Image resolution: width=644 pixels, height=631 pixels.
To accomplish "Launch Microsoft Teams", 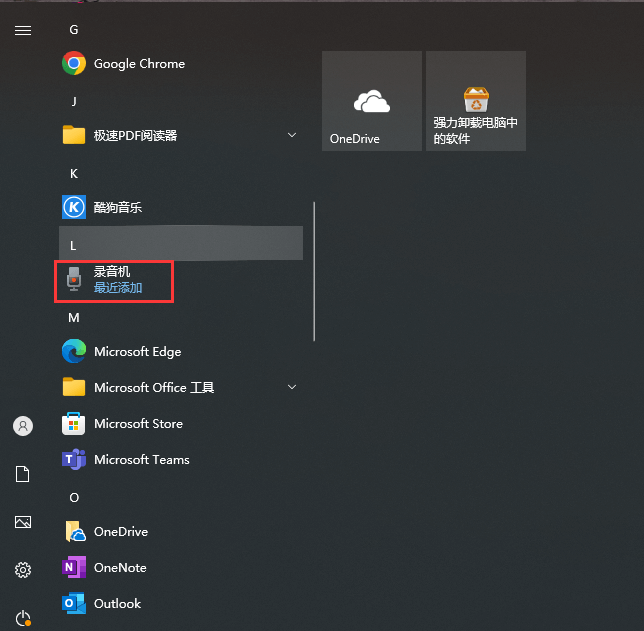I will click(140, 460).
